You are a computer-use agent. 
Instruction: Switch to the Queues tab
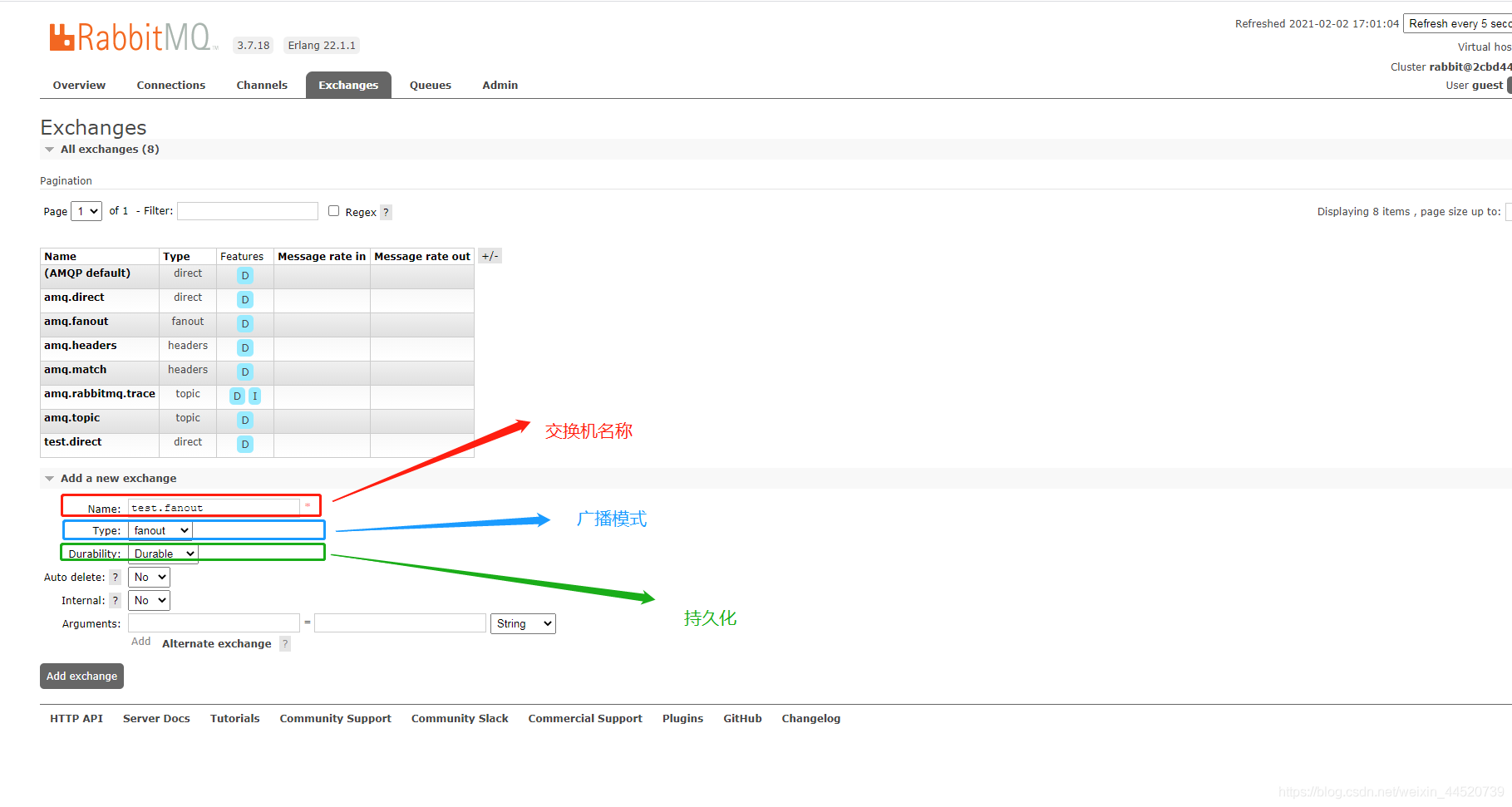(431, 86)
